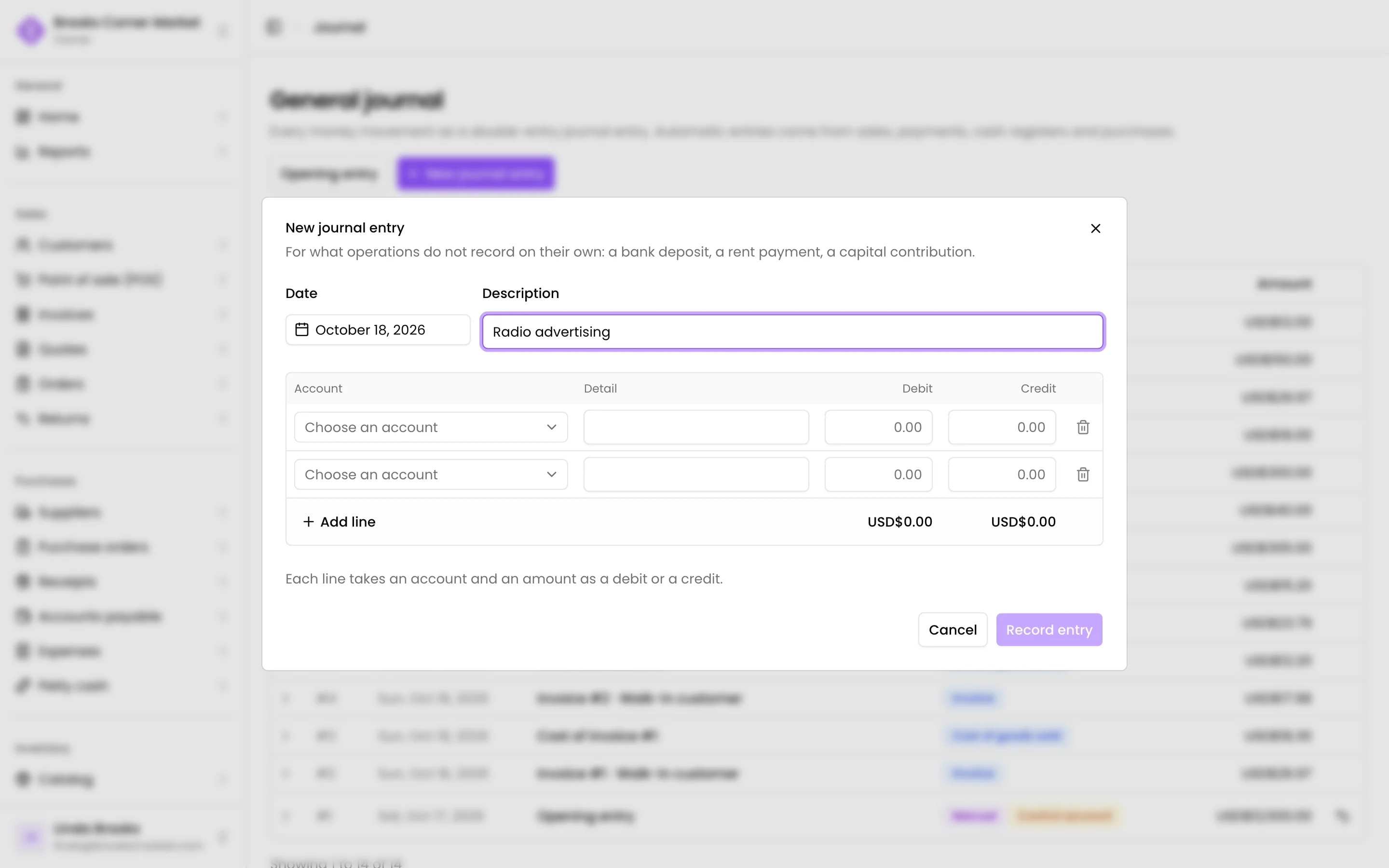
Task: Click second row Debit amount field
Action: click(x=878, y=474)
